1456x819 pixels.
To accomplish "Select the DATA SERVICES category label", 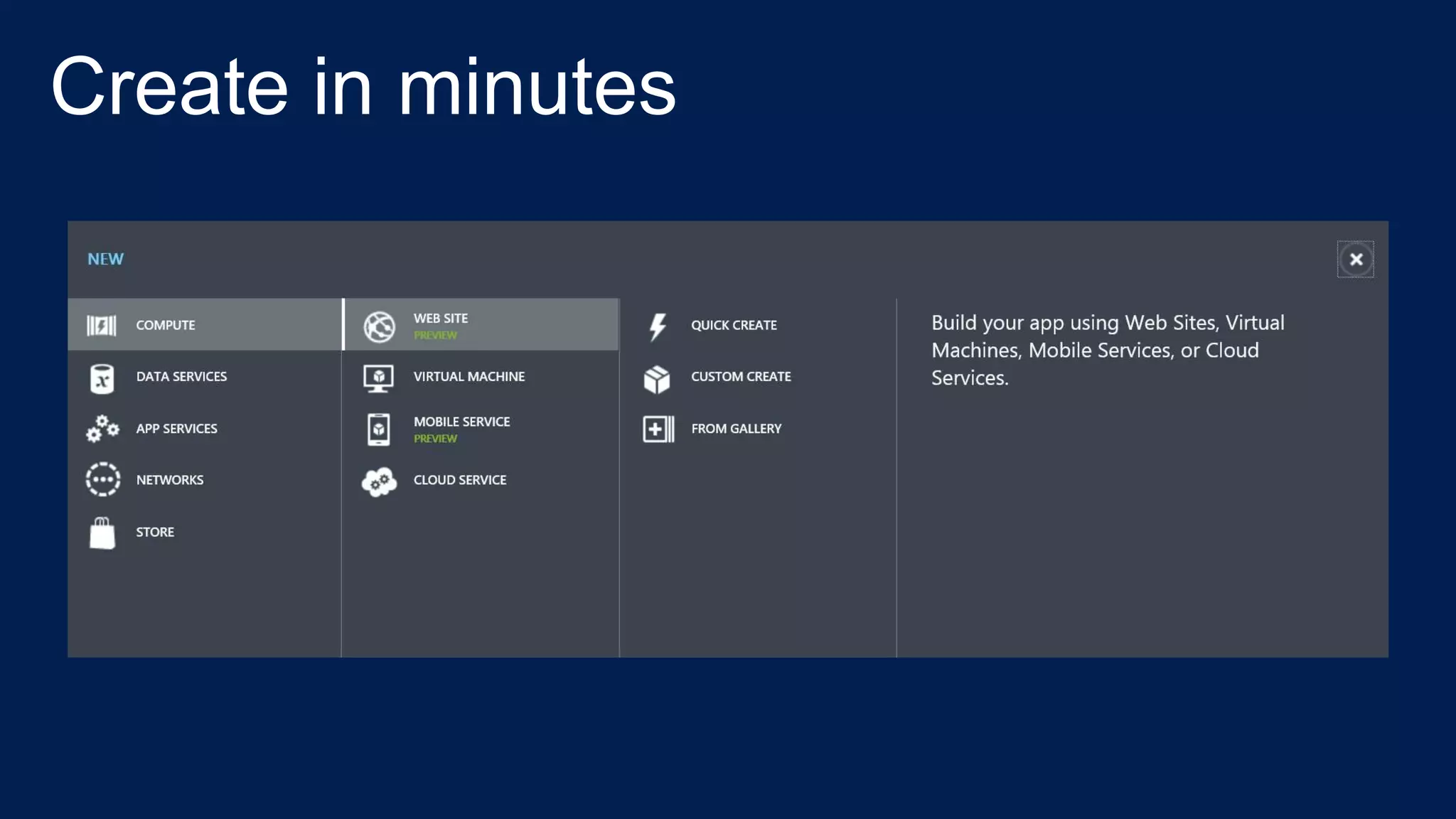I will coord(181,377).
